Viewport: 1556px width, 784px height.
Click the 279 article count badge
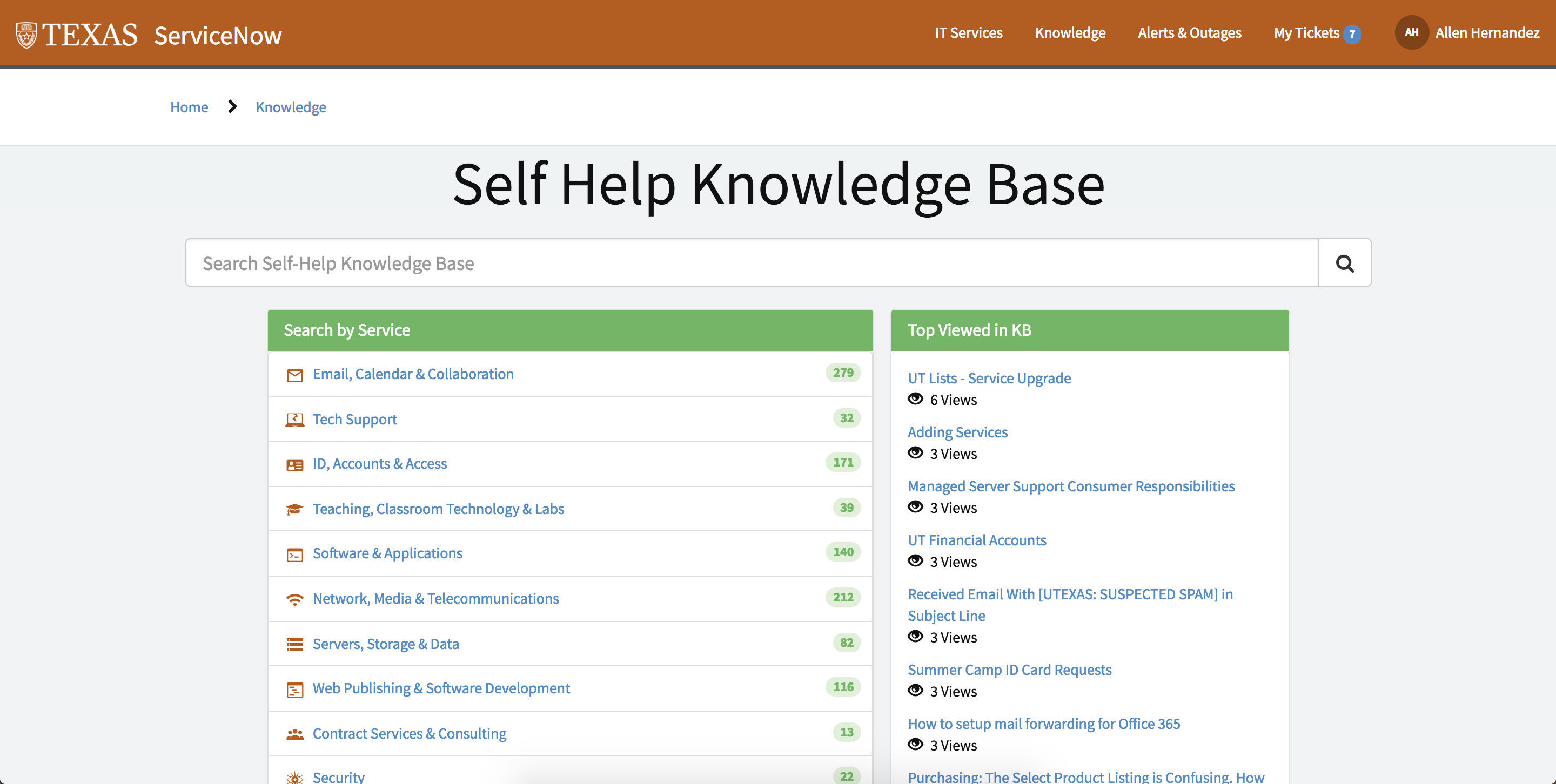click(x=843, y=373)
